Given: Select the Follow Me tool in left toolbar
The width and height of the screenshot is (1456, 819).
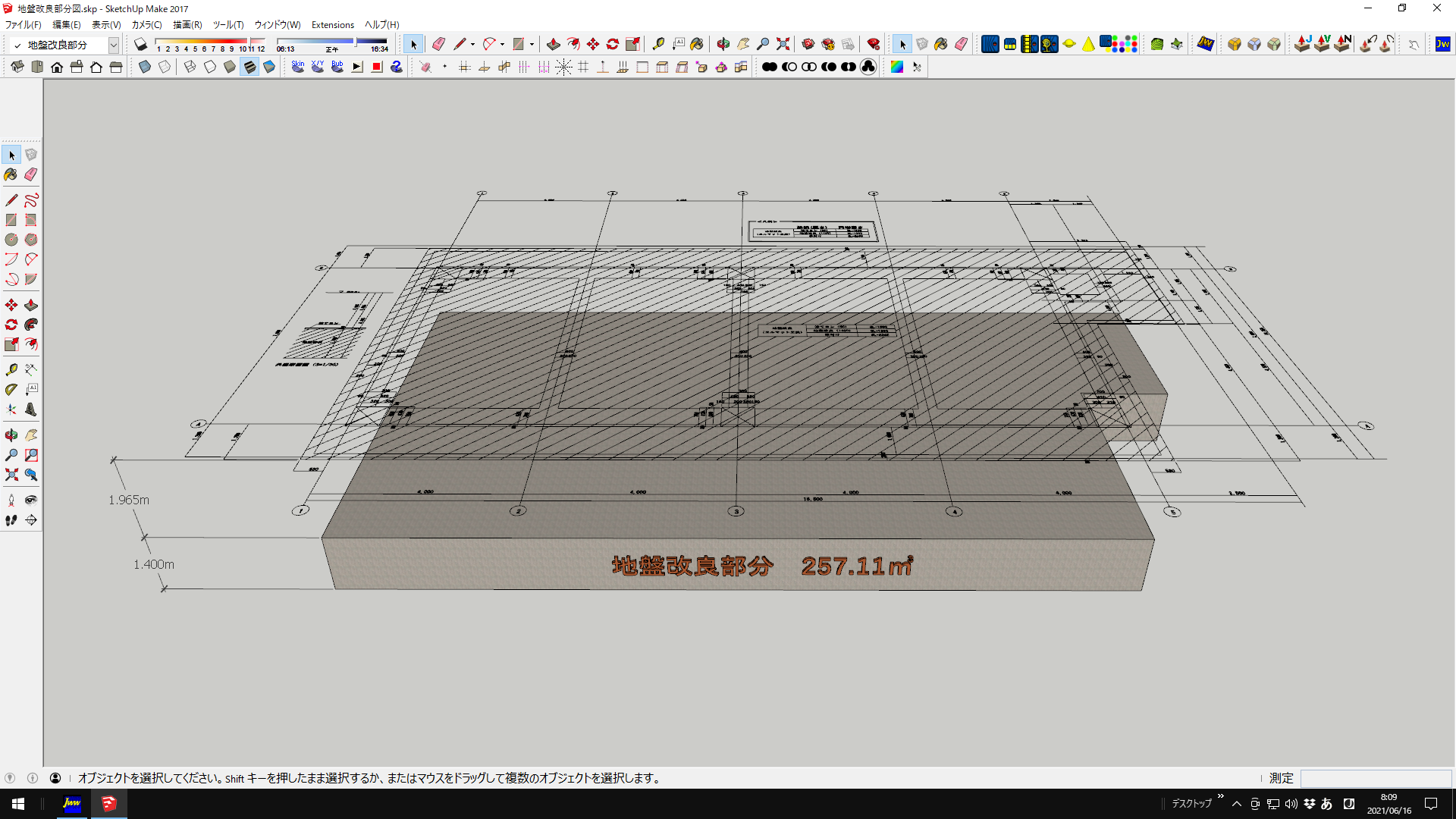Looking at the screenshot, I should pyautogui.click(x=31, y=325).
